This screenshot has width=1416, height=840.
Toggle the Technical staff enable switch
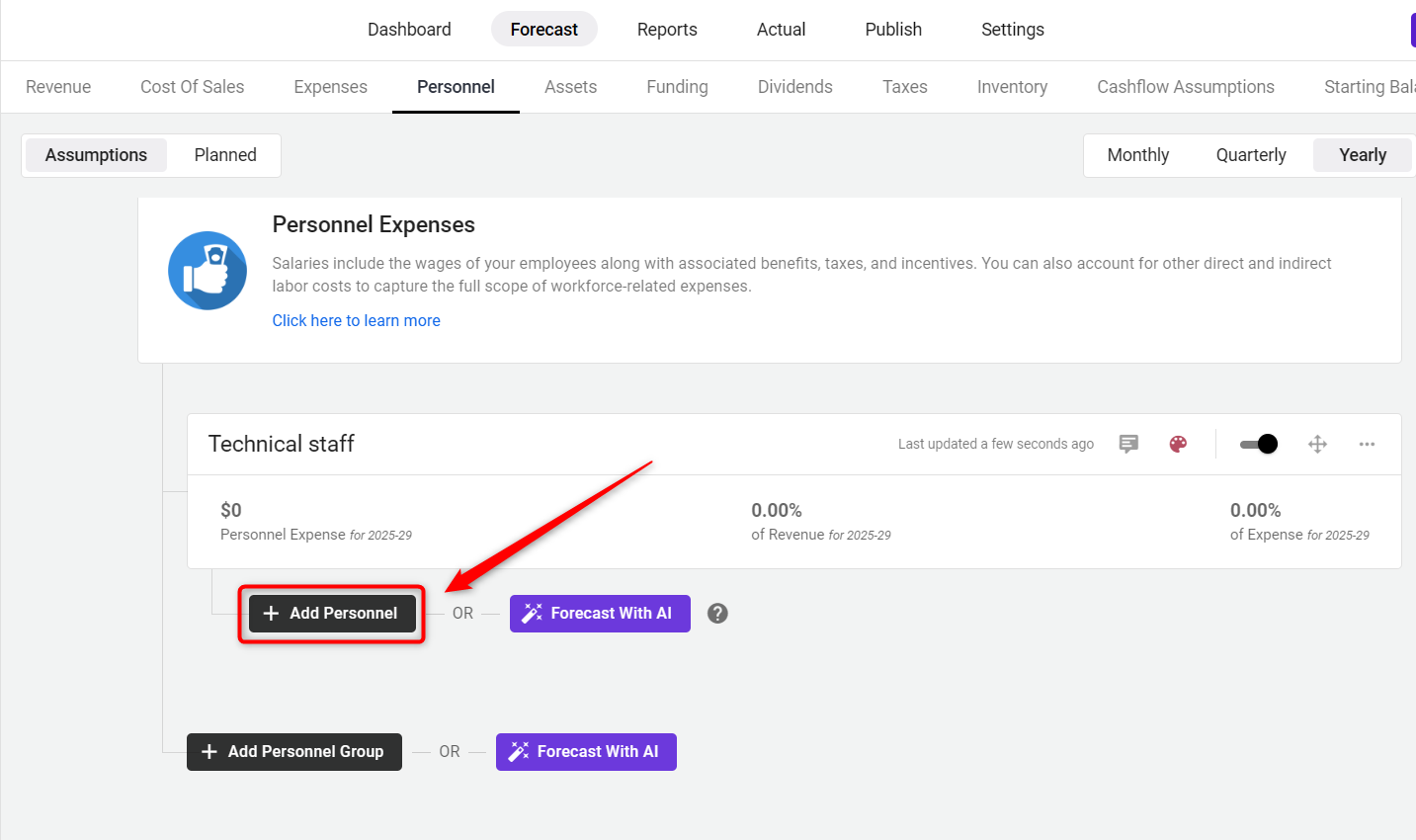pyautogui.click(x=1259, y=444)
